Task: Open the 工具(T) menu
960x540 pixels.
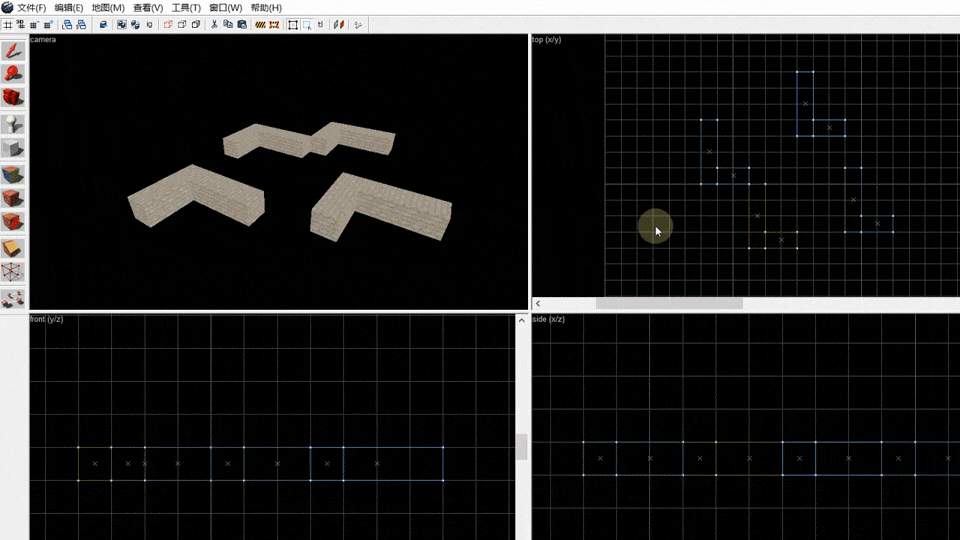Action: 186,8
